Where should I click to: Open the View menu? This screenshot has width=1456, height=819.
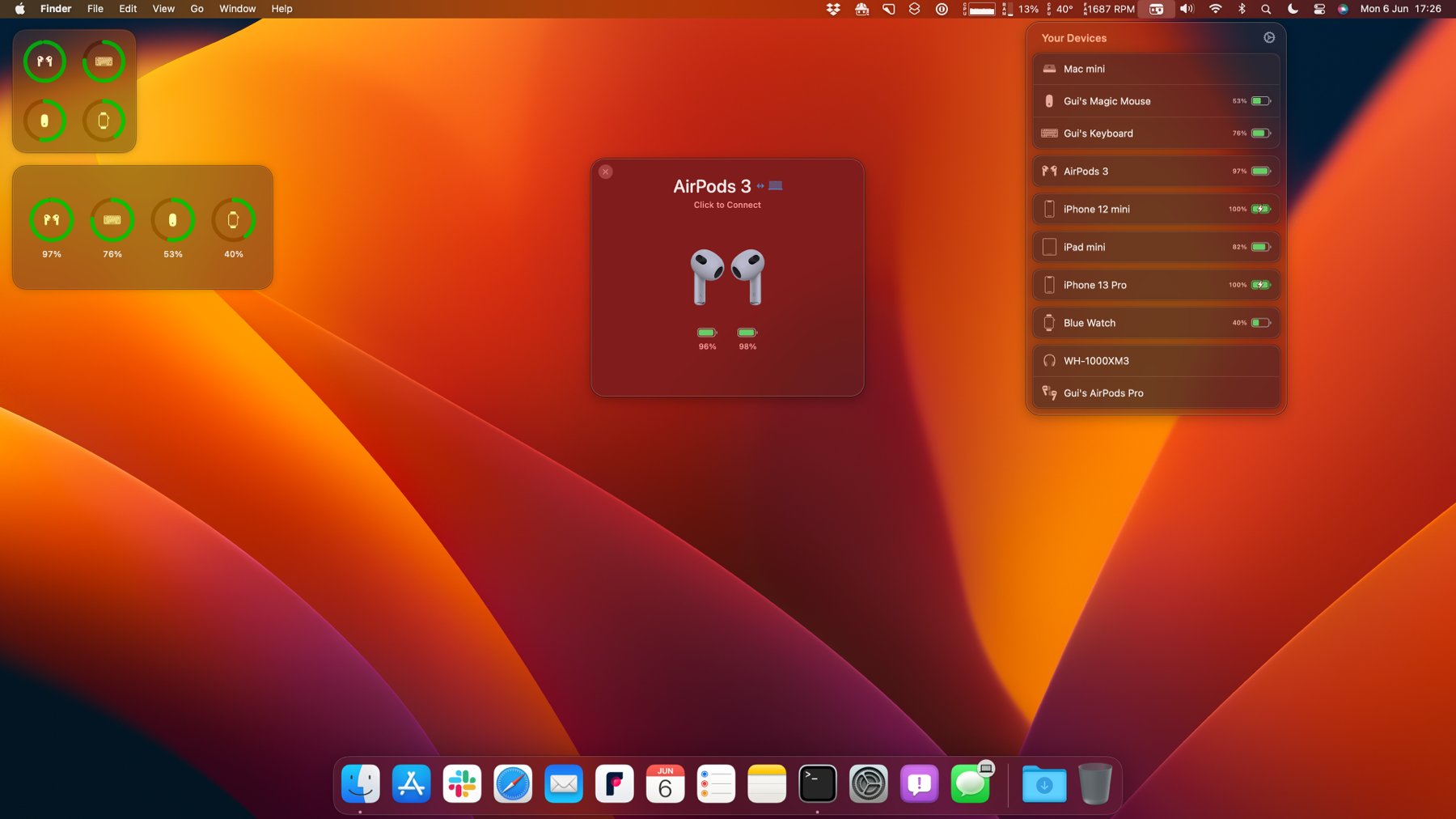[x=163, y=9]
